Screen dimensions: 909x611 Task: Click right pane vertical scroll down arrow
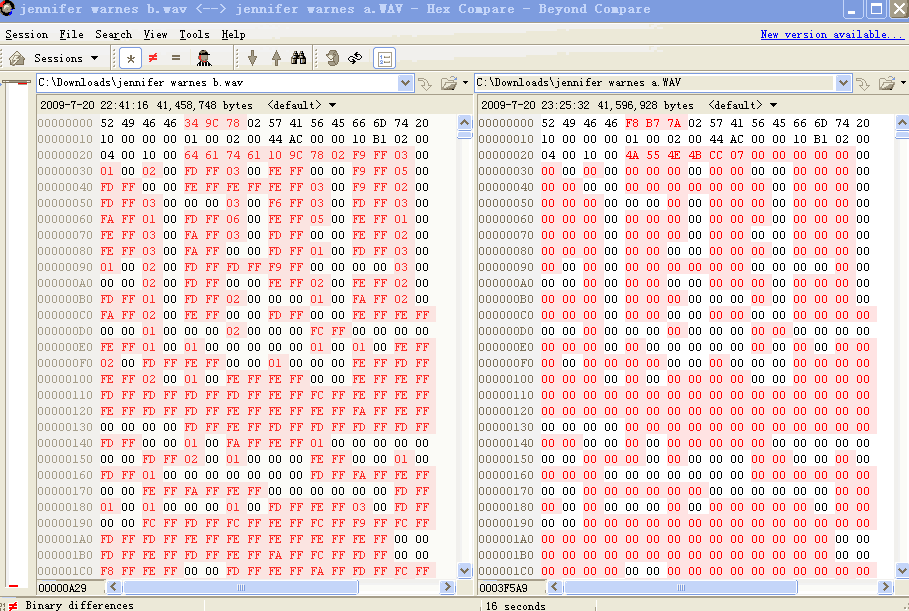(x=902, y=570)
